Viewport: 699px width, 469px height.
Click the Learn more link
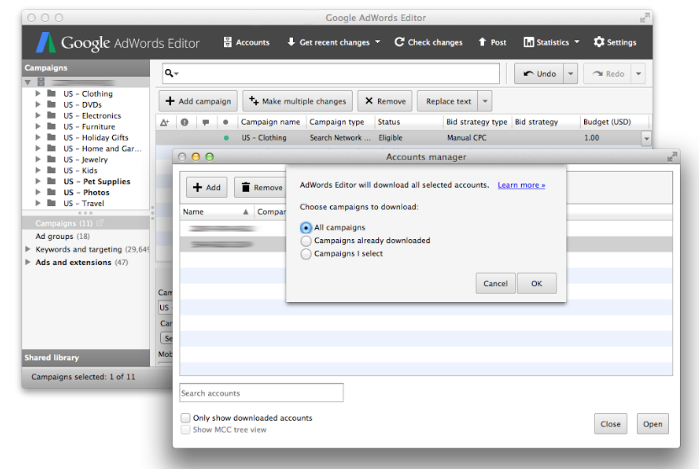click(521, 185)
